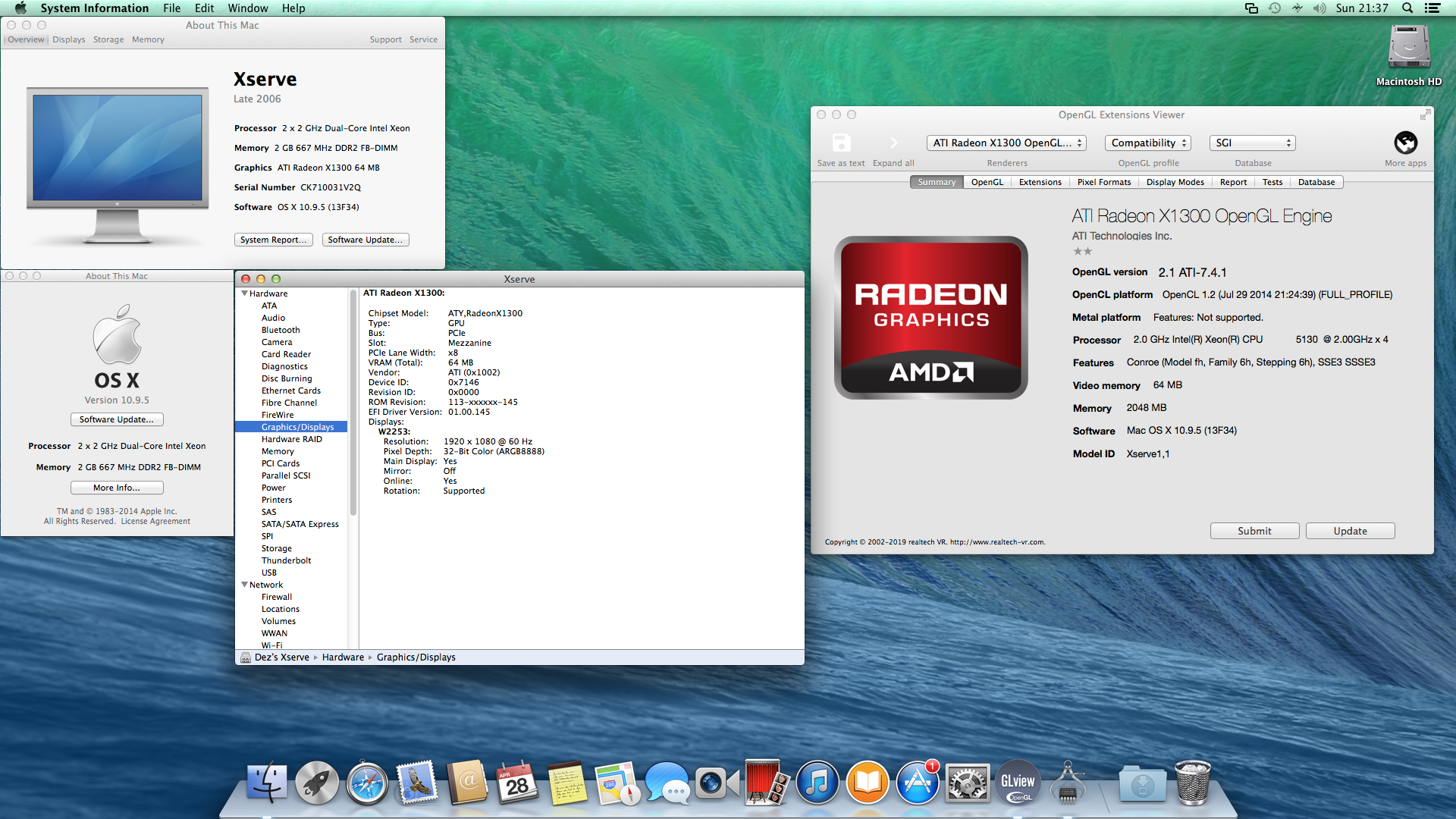Click More Info button
Image resolution: width=1456 pixels, height=819 pixels.
(x=117, y=488)
